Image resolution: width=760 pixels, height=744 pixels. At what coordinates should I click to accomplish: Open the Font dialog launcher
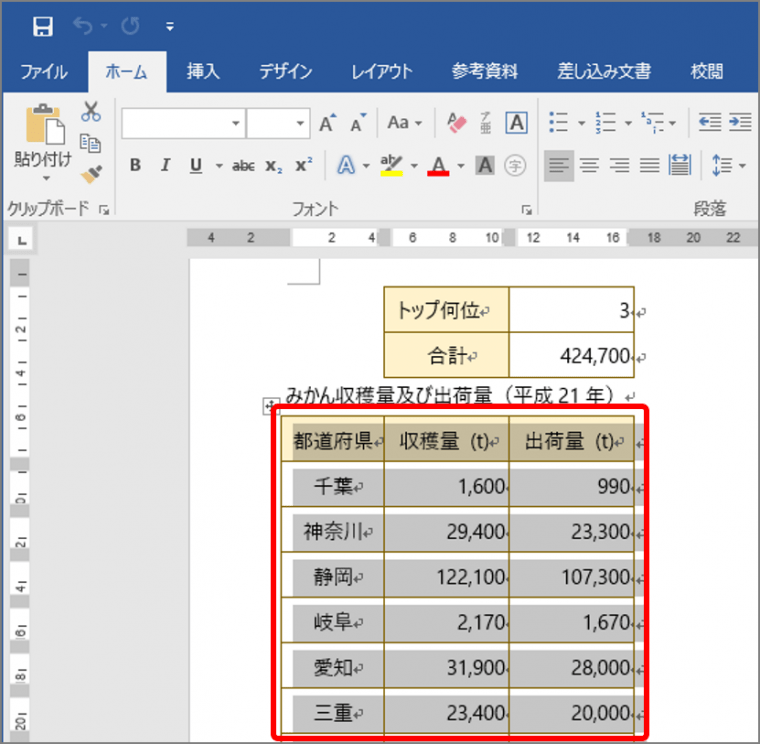click(x=526, y=210)
